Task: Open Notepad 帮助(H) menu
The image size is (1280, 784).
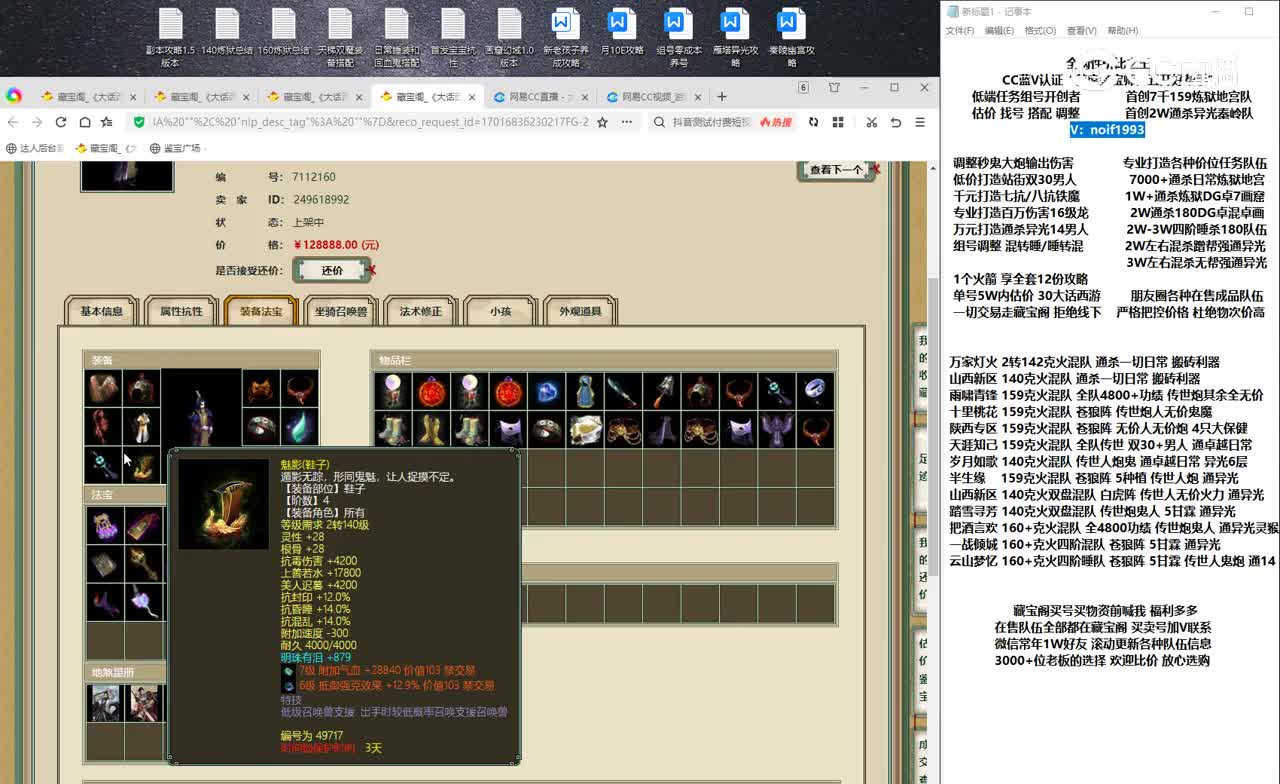Action: [x=1122, y=31]
